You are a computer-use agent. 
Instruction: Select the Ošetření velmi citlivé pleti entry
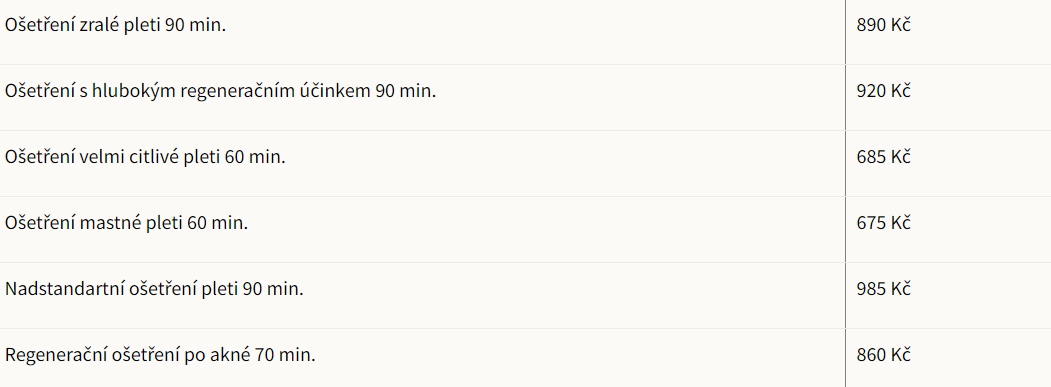pyautogui.click(x=145, y=157)
